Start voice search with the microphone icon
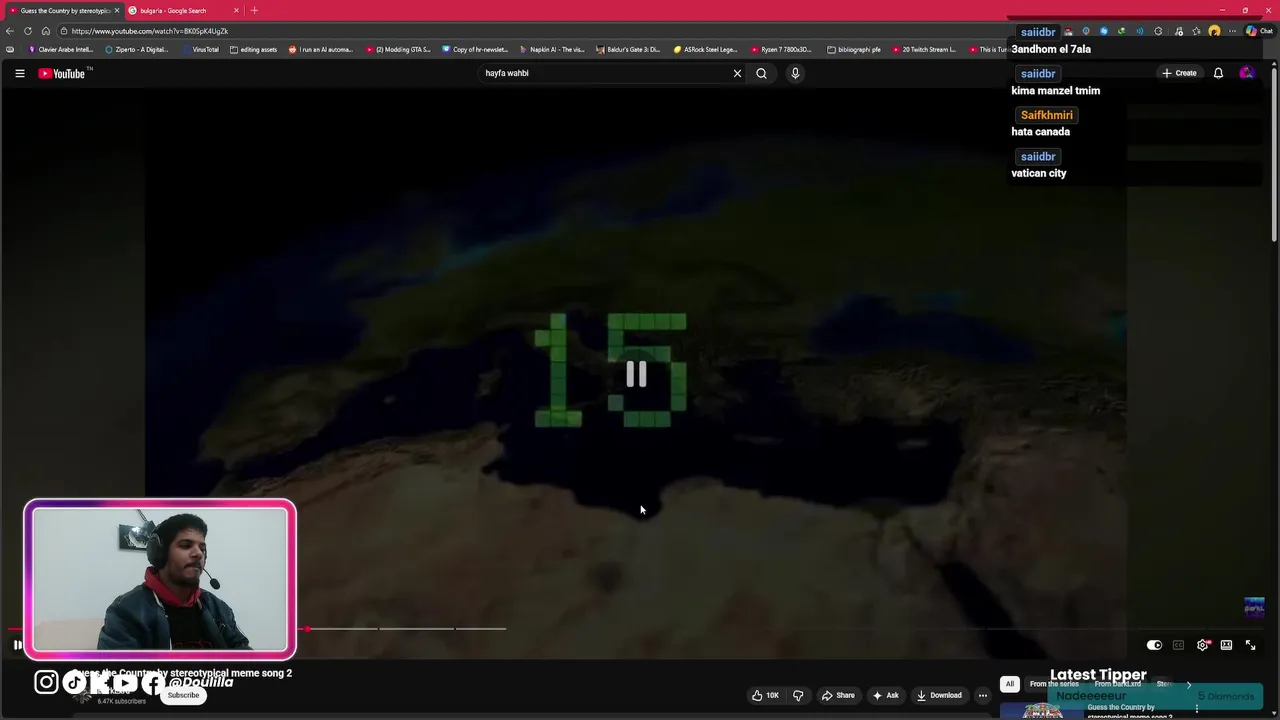This screenshot has width=1280, height=720. (795, 73)
